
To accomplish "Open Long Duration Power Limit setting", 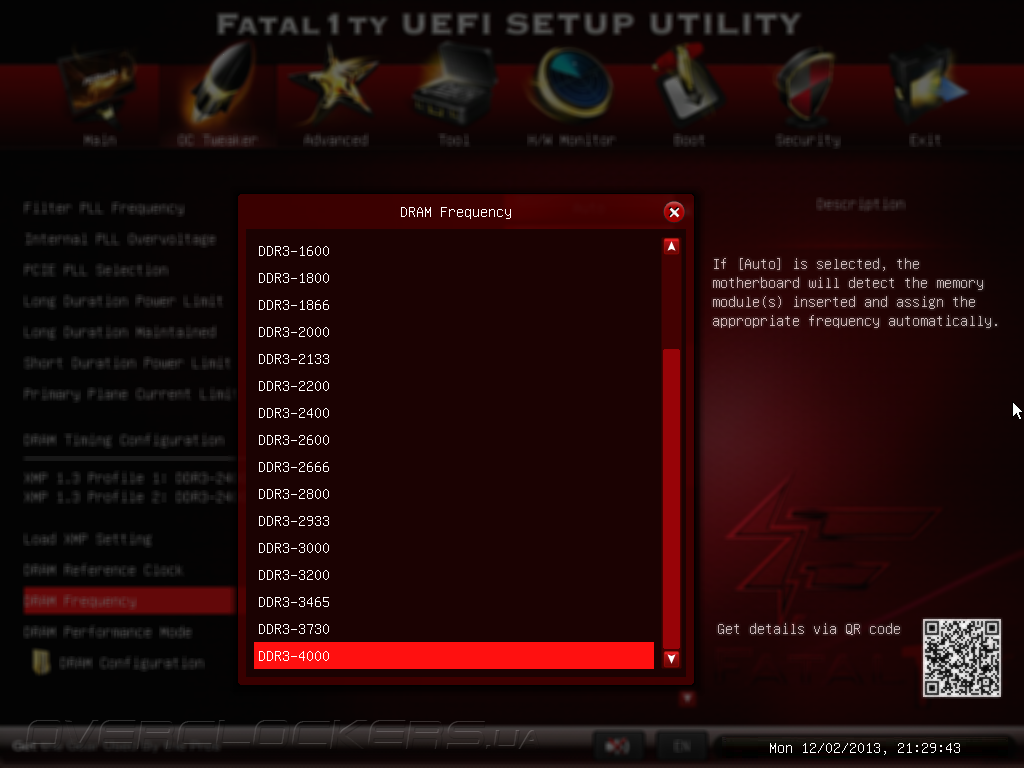I will 123,301.
